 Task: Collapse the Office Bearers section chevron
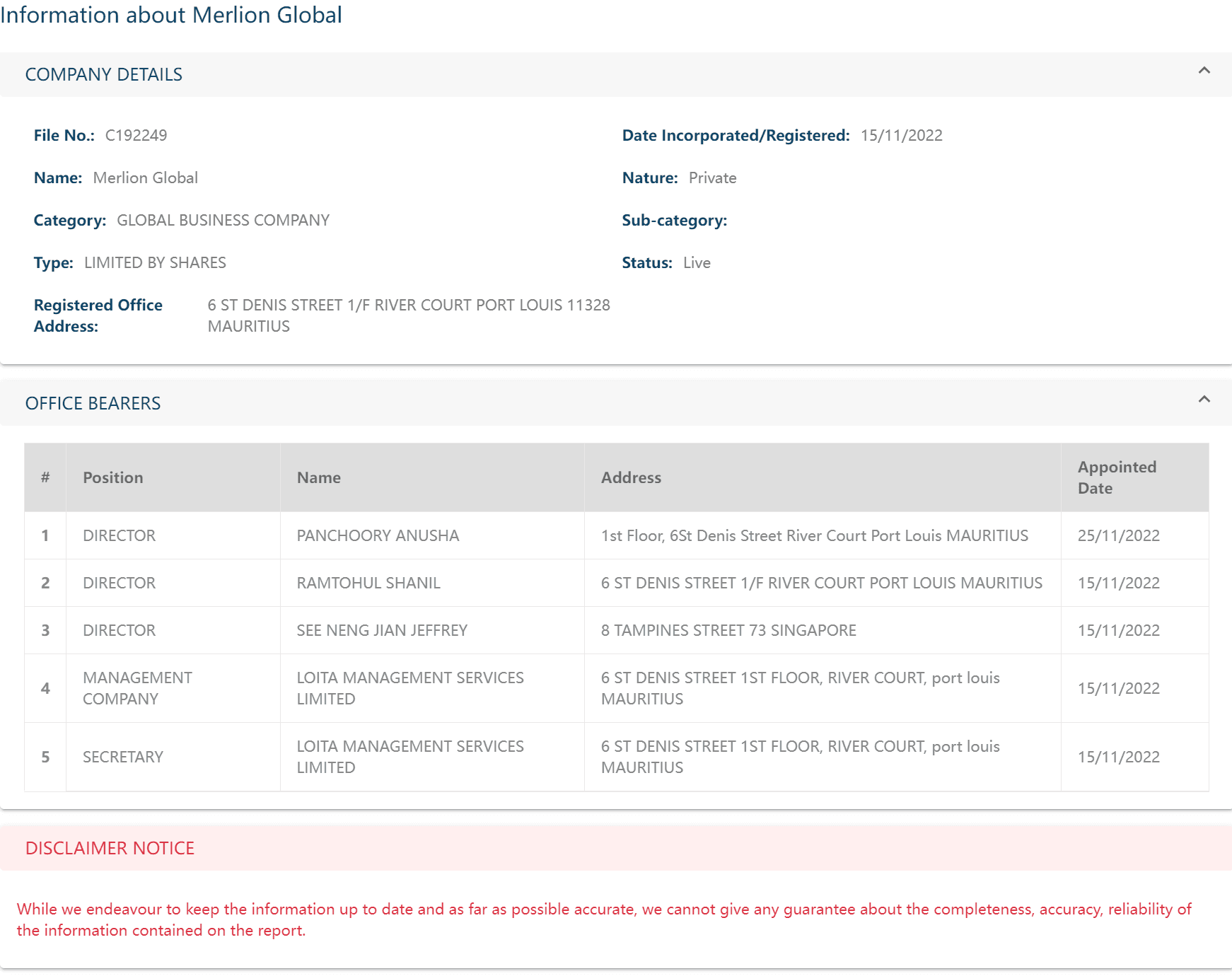point(1204,400)
